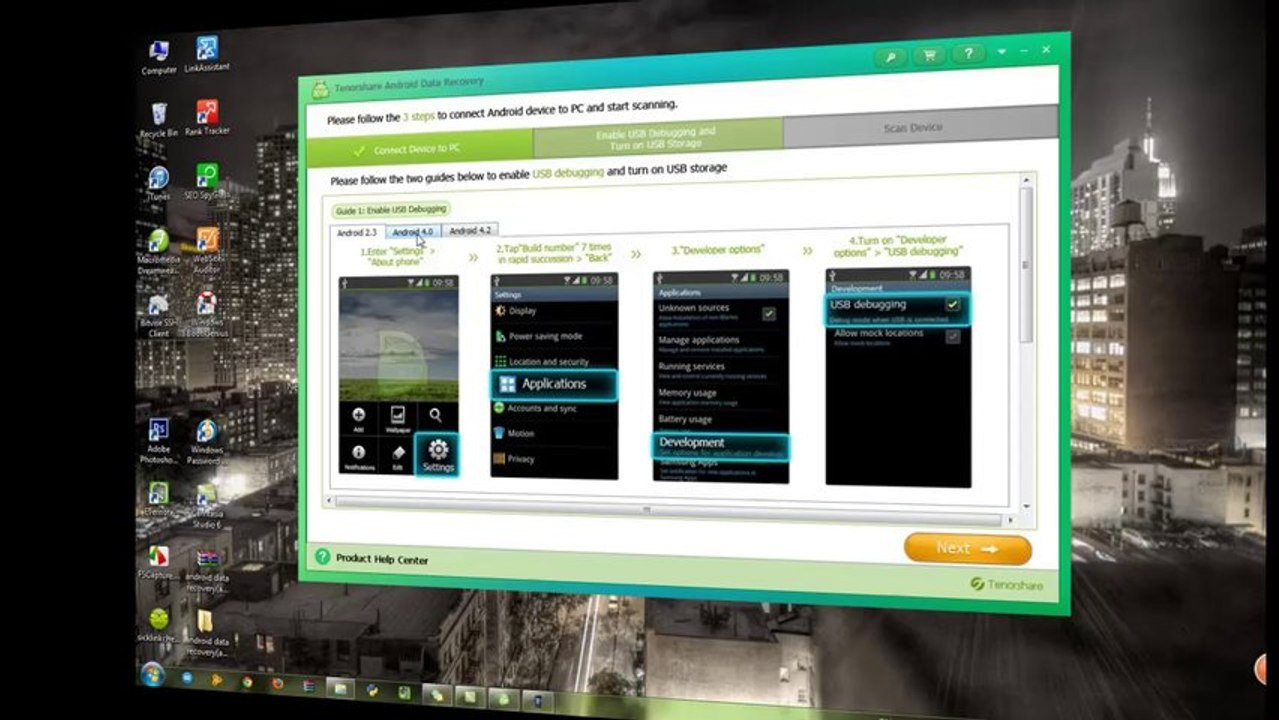
Task: Open the iTunes desktop icon
Action: click(x=158, y=184)
